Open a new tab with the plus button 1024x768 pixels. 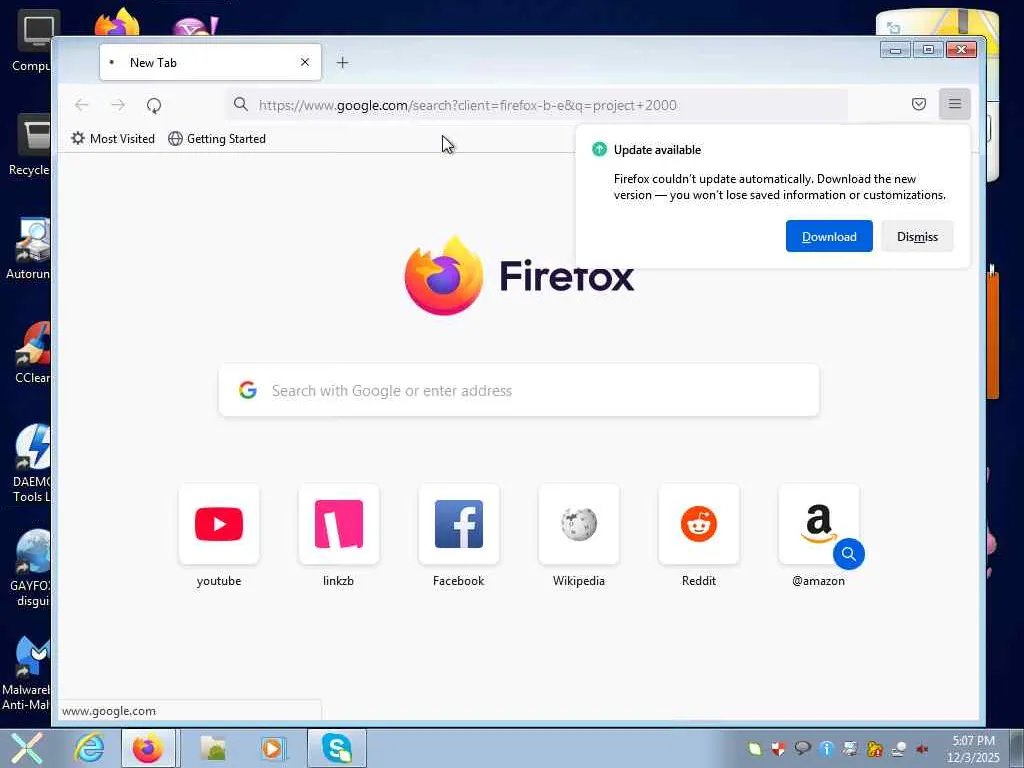(x=342, y=63)
